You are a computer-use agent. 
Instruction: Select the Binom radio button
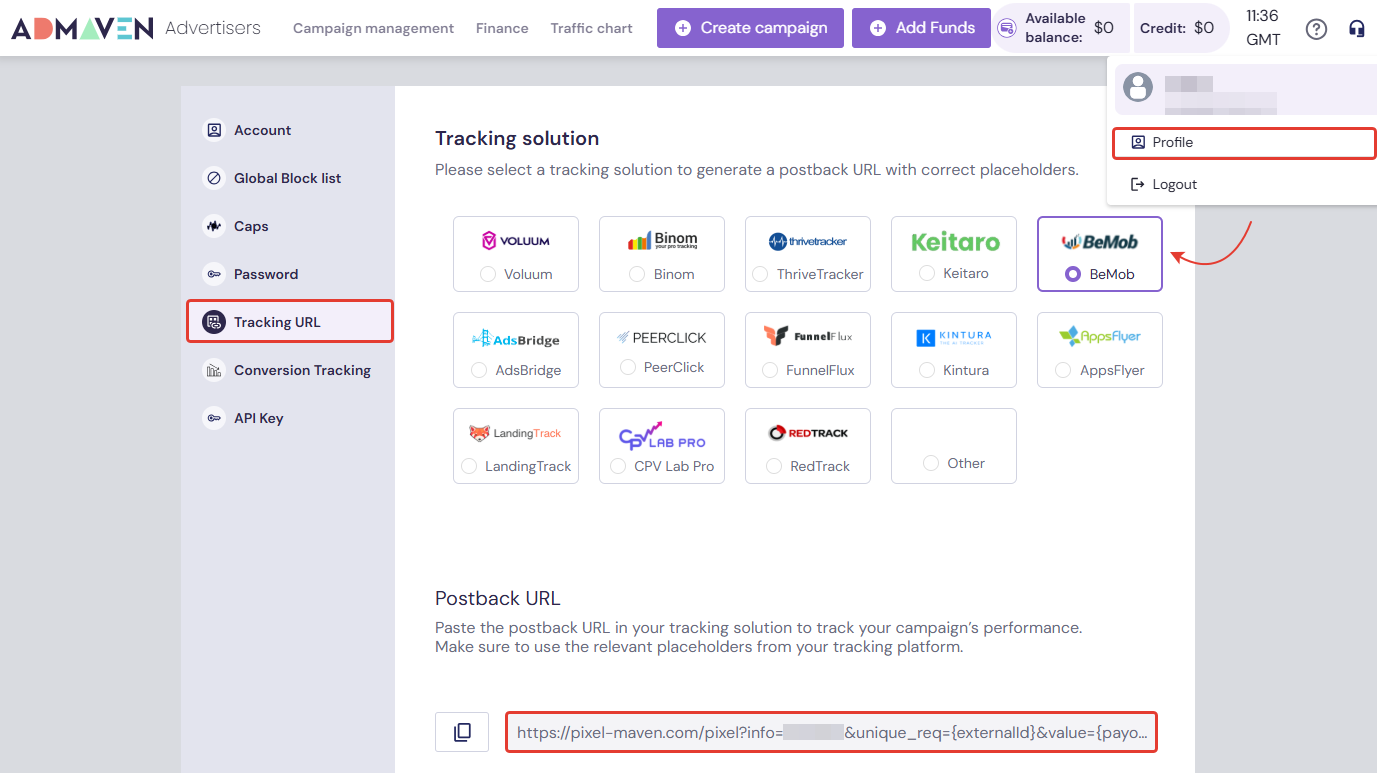point(637,274)
